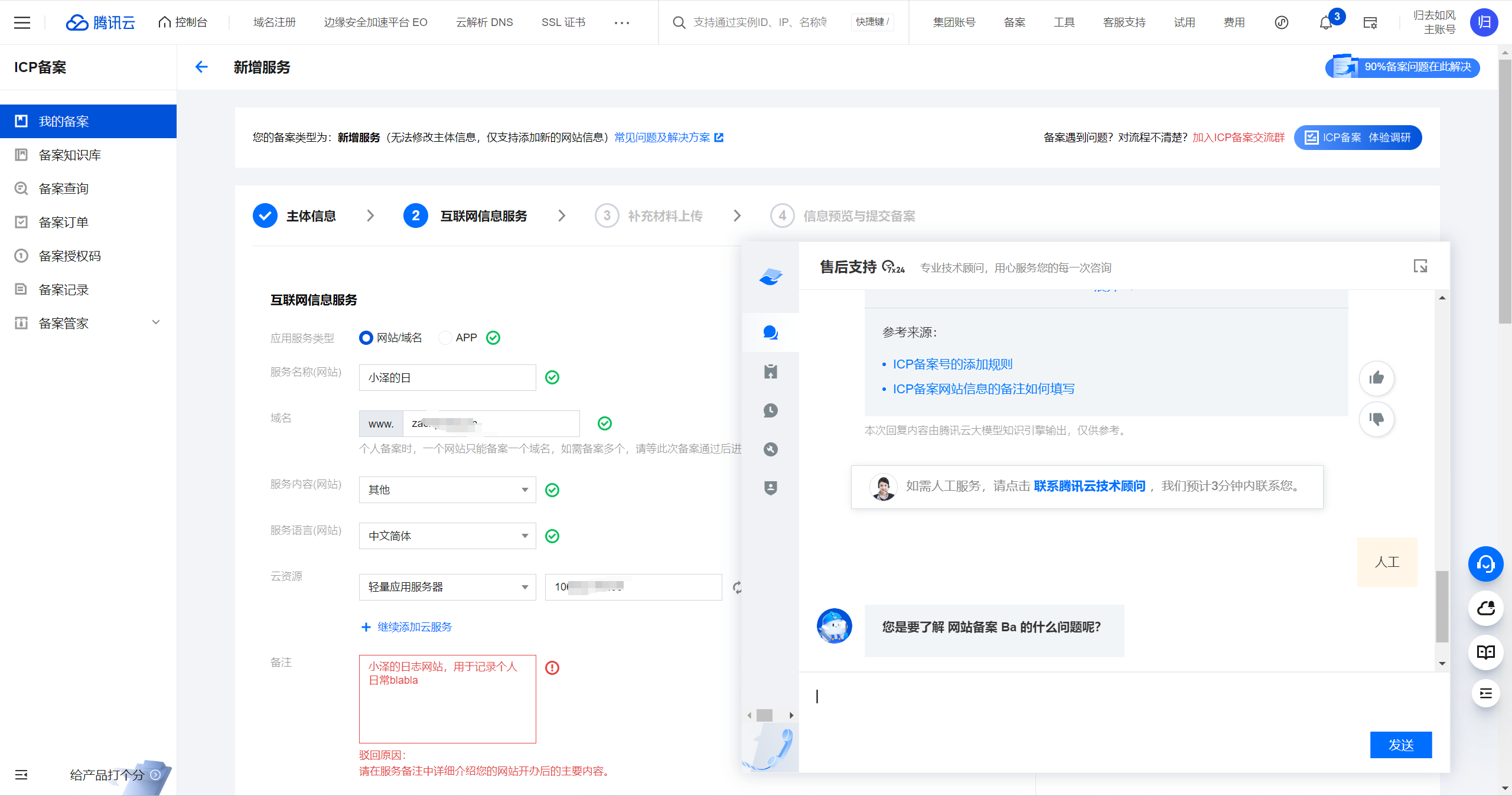
Task: Open 备案查询 in the sidebar
Action: click(63, 188)
